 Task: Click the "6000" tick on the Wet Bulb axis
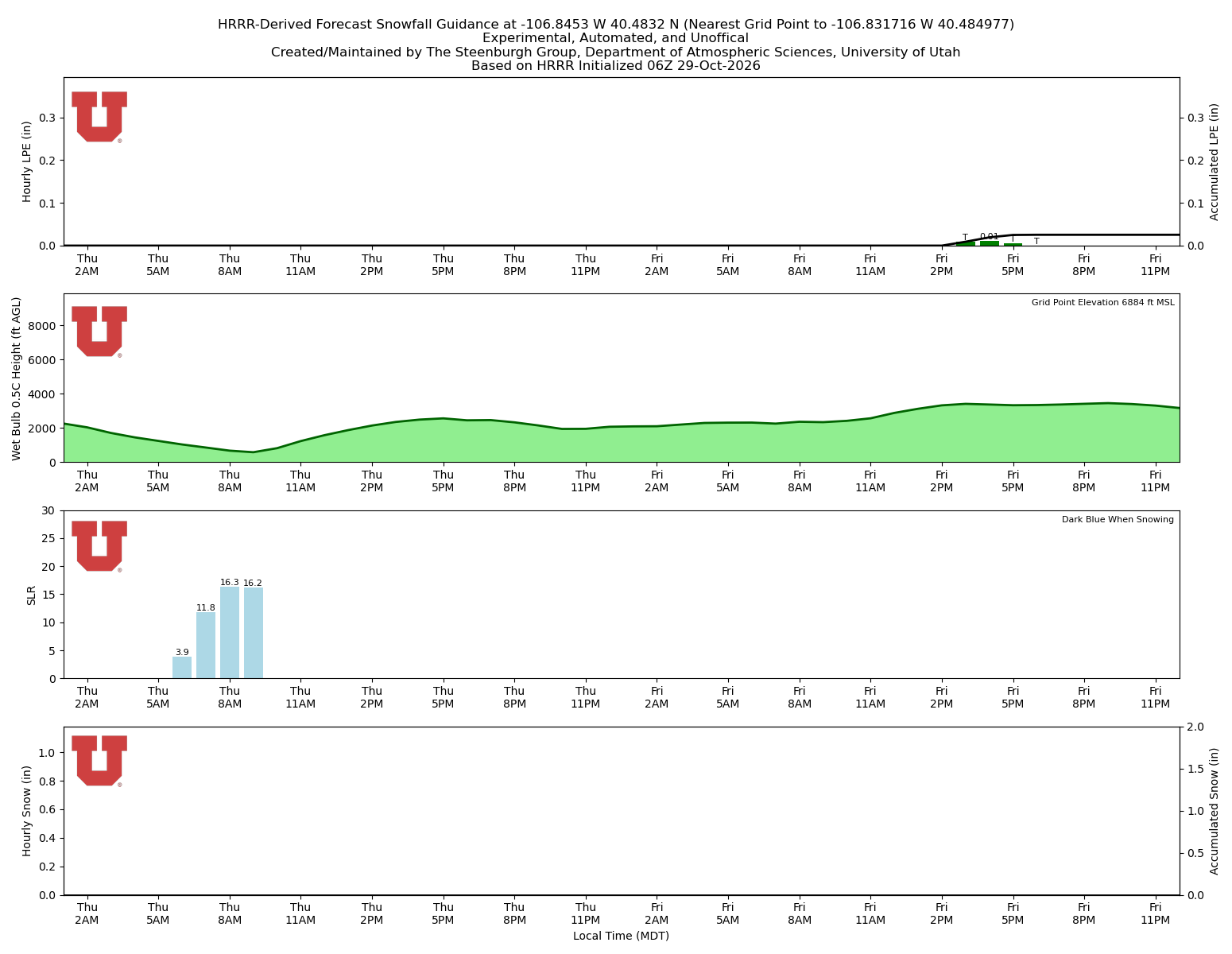click(x=44, y=360)
